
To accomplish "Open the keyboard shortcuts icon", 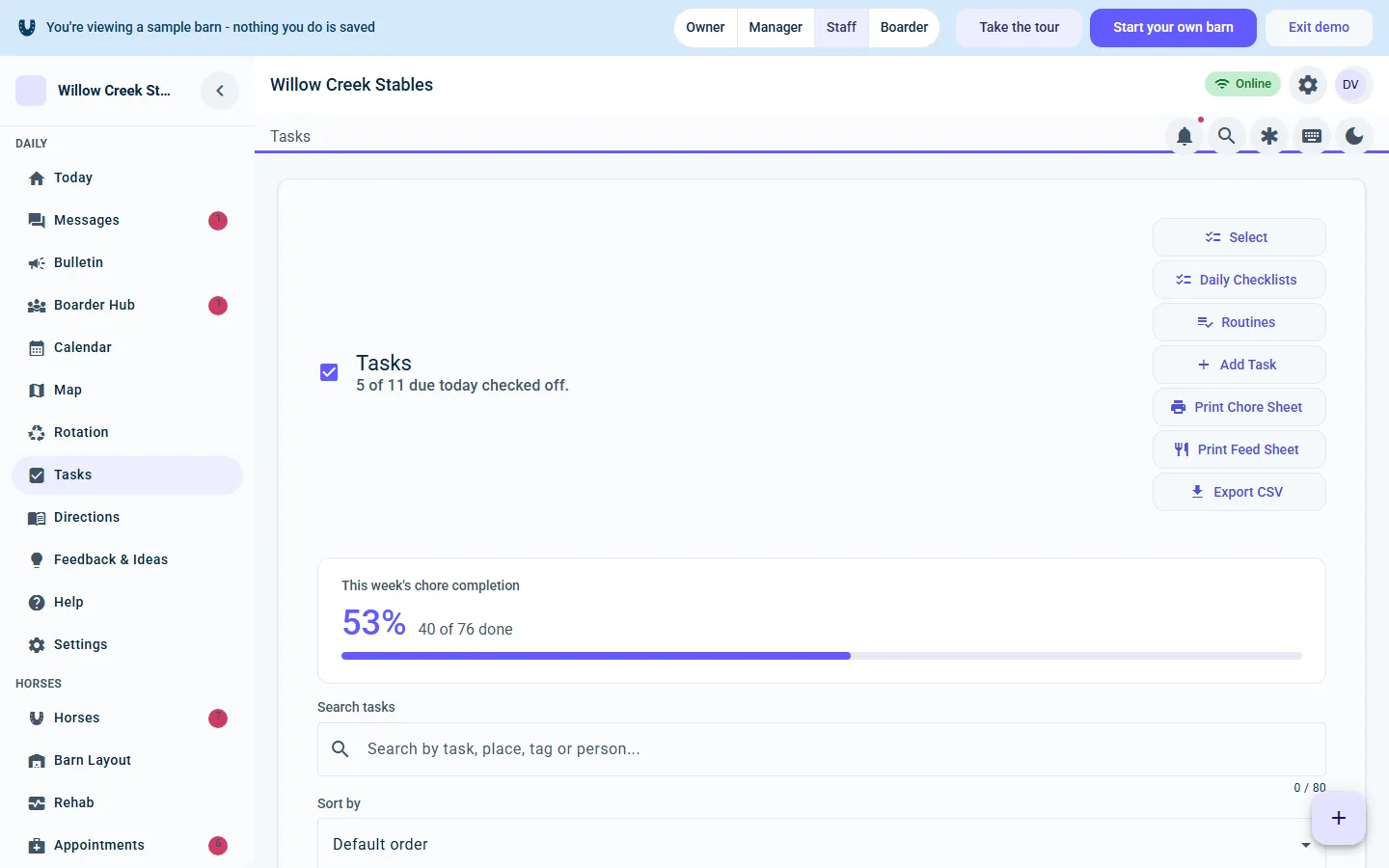I will pyautogui.click(x=1312, y=136).
